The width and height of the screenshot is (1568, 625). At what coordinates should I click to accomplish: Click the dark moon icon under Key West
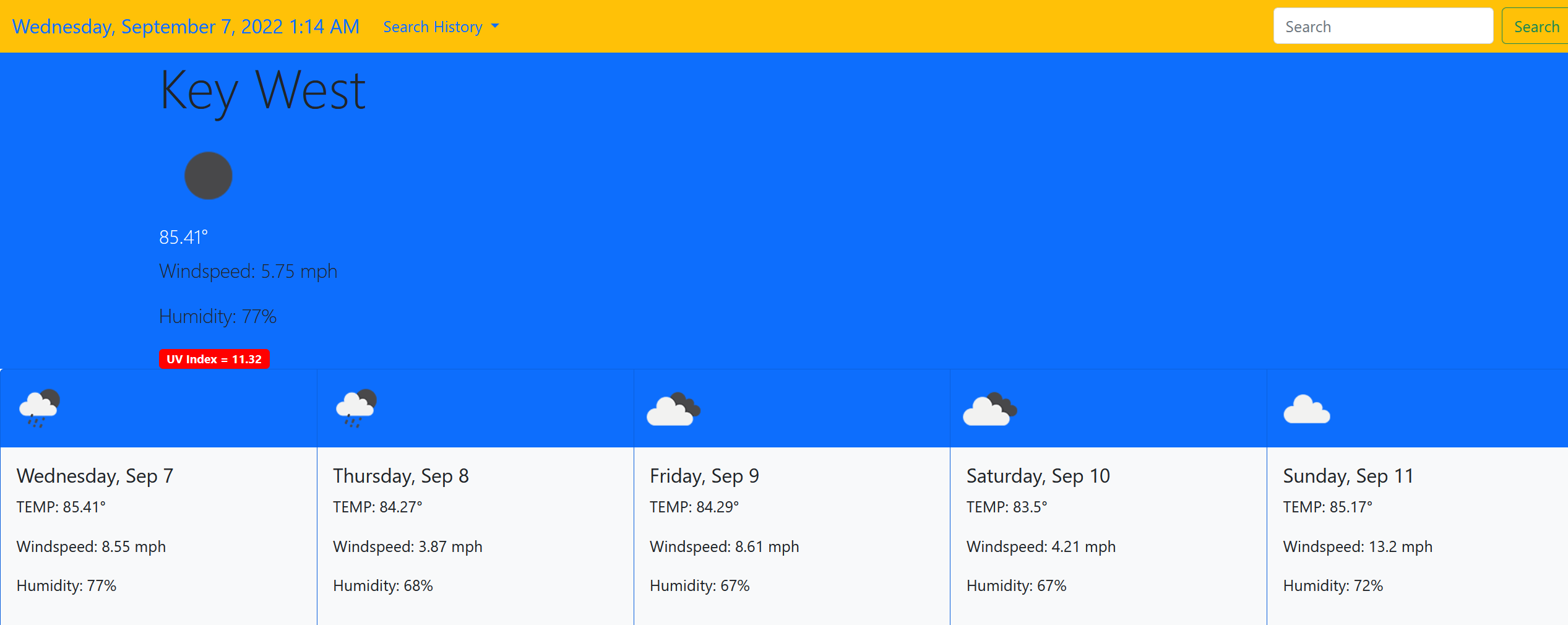tap(209, 176)
